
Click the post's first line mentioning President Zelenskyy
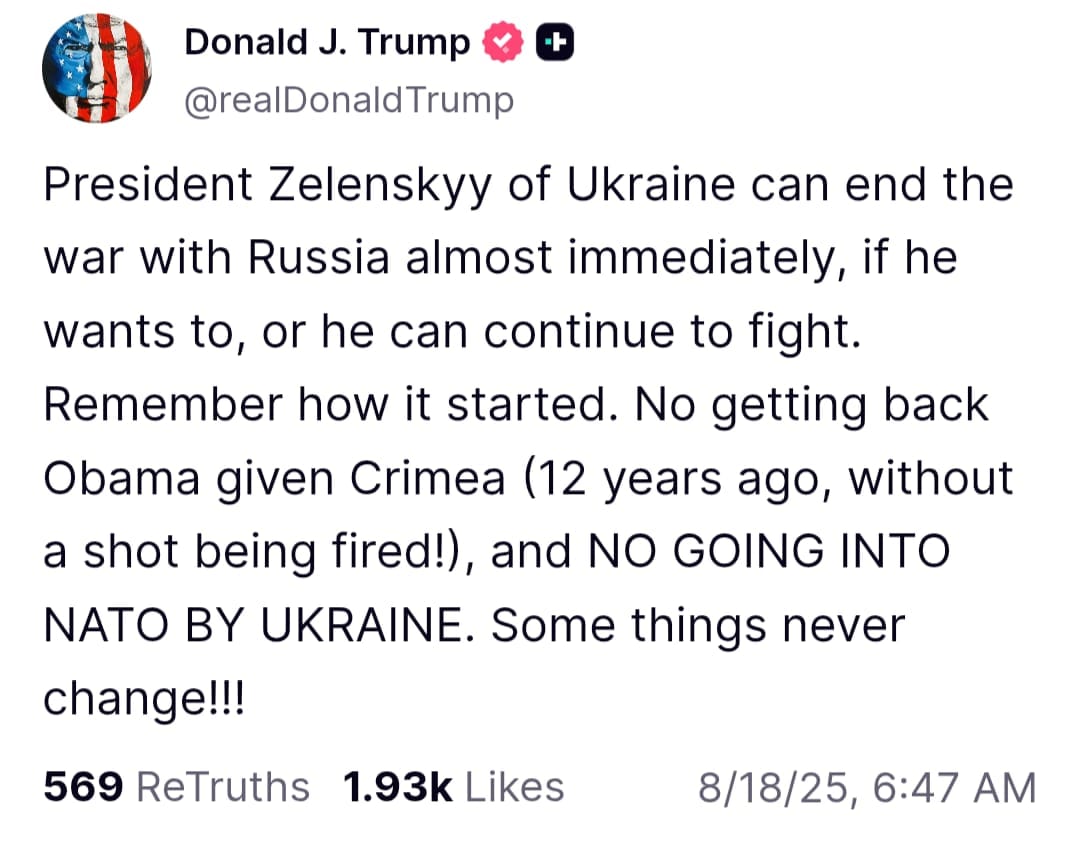point(528,186)
